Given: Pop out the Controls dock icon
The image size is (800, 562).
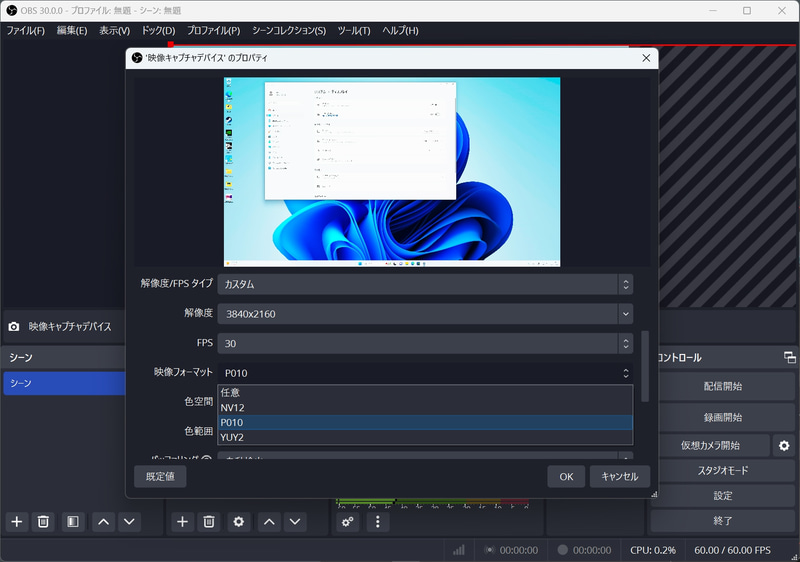Looking at the screenshot, I should tap(790, 357).
